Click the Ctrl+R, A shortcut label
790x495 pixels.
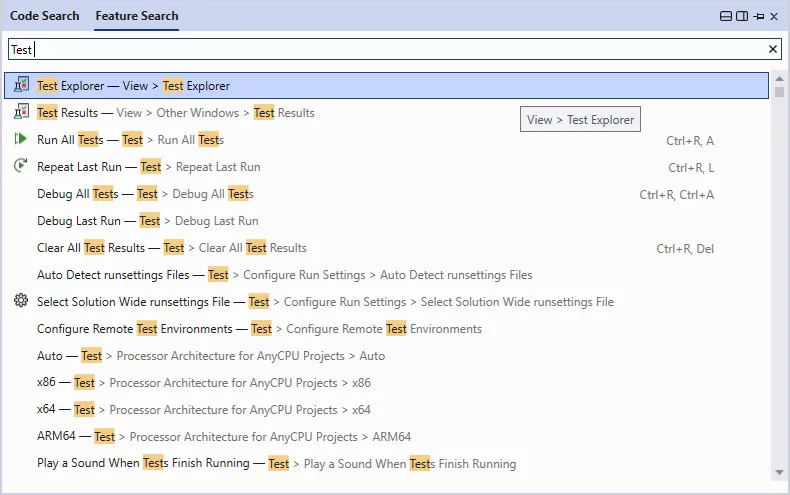690,141
